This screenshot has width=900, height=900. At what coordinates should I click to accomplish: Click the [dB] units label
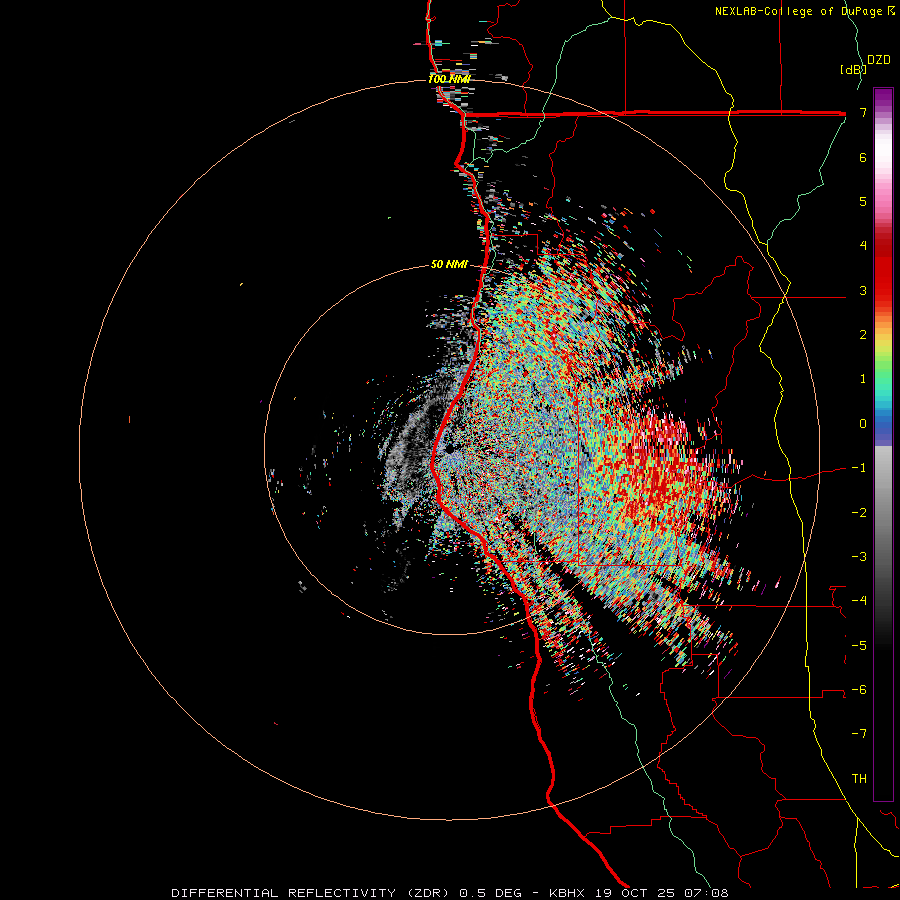853,69
